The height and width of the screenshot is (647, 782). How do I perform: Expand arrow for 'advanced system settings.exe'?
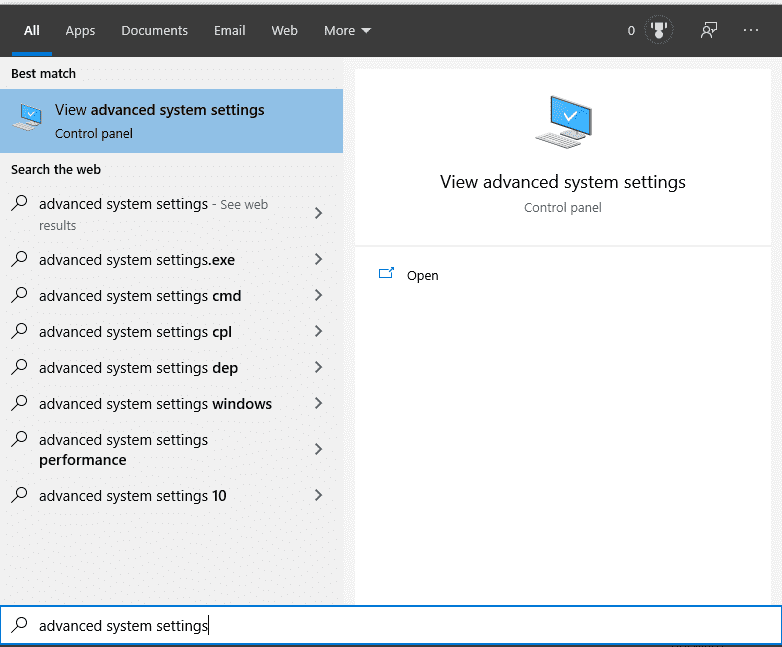(x=318, y=259)
